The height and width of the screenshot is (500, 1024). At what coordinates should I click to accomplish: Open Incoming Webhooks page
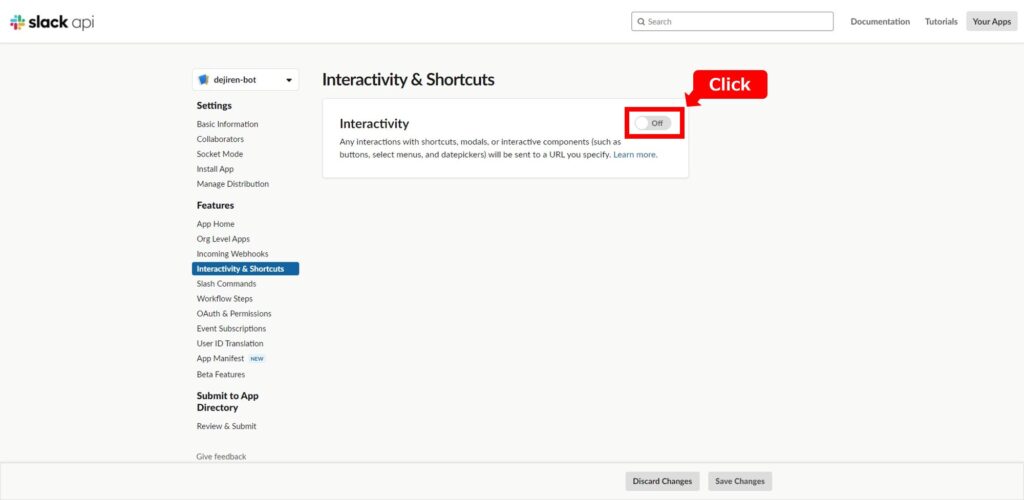pyautogui.click(x=232, y=254)
